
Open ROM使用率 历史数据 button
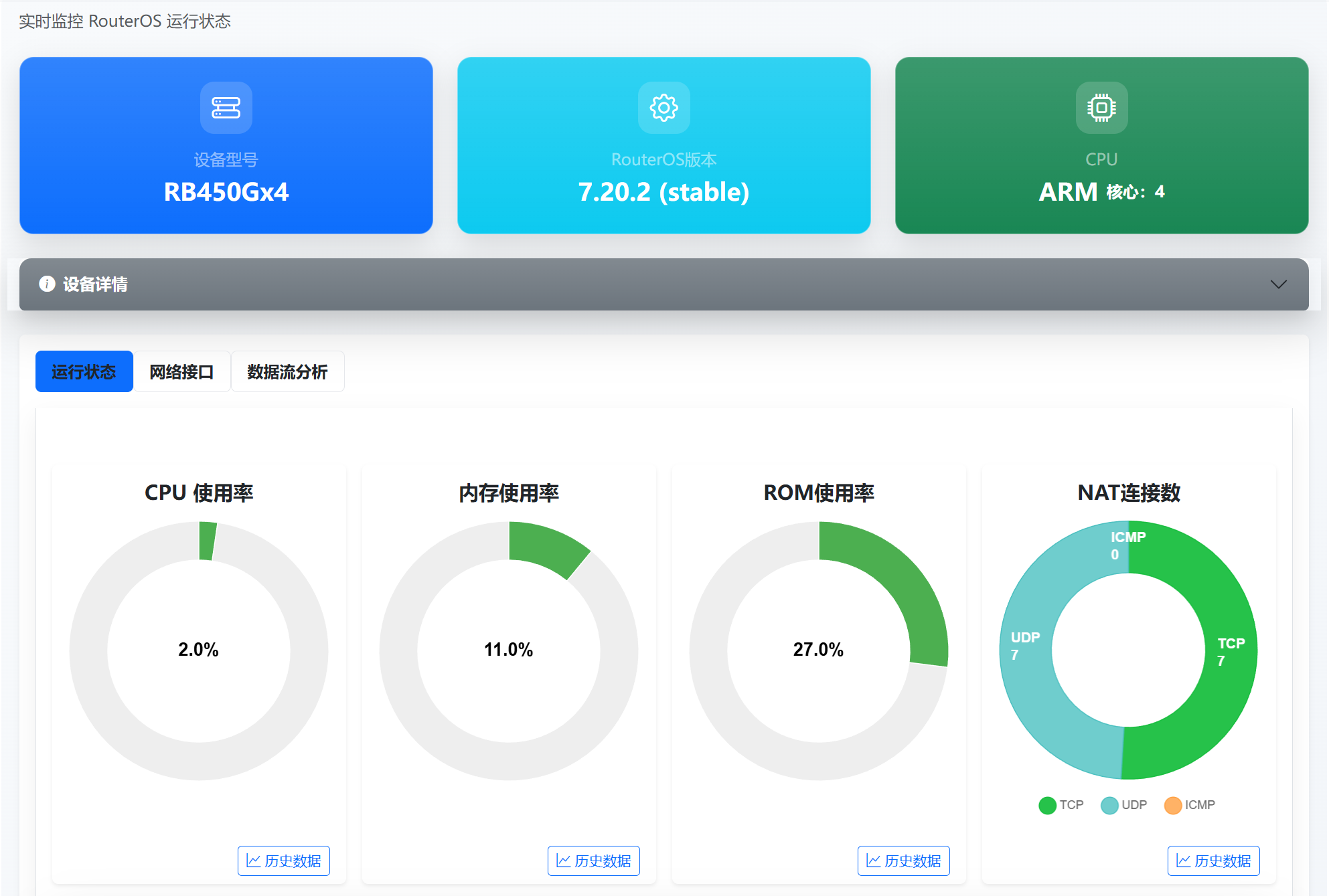pyautogui.click(x=903, y=861)
